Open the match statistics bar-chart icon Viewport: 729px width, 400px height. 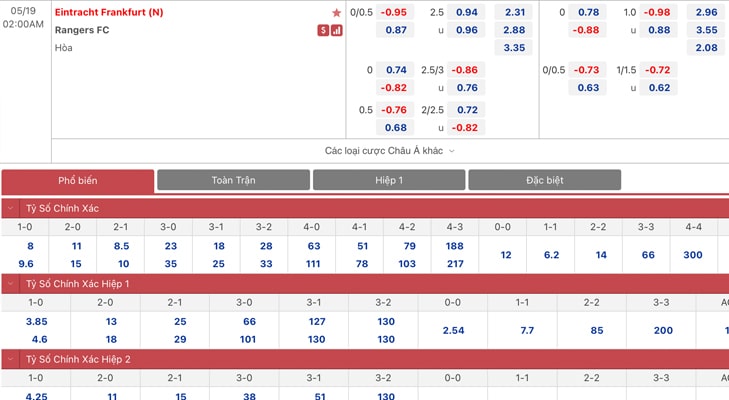pyautogui.click(x=336, y=30)
